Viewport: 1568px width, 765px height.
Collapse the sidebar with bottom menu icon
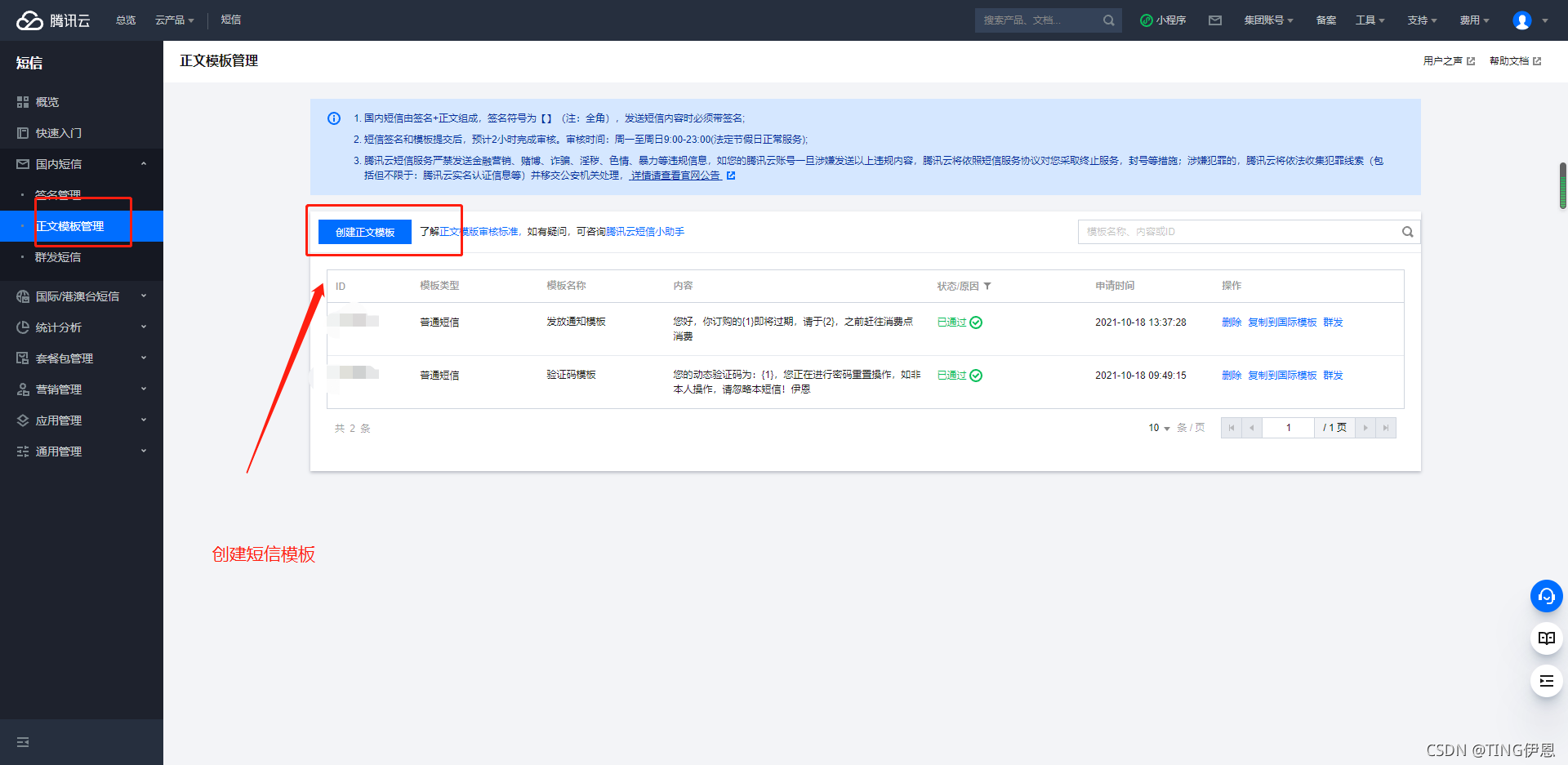pos(23,742)
